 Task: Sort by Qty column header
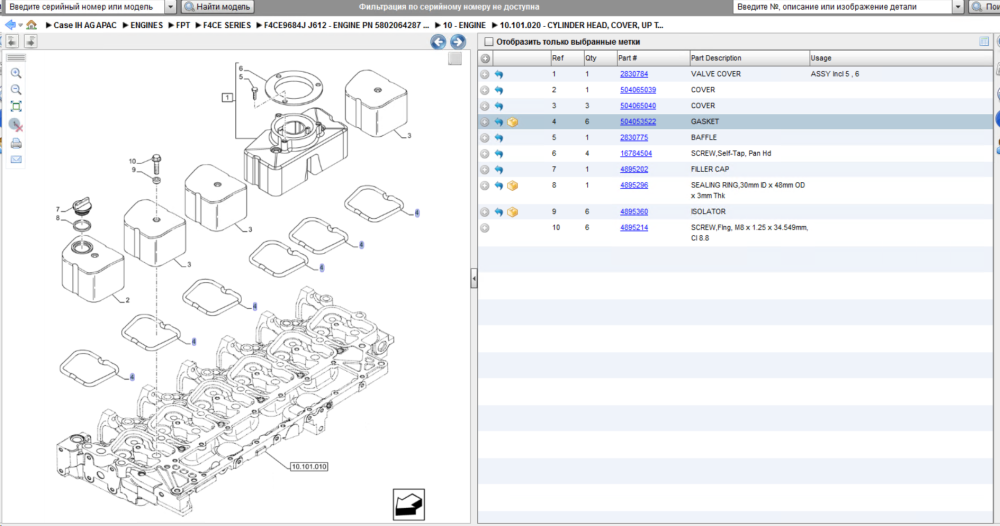point(599,58)
